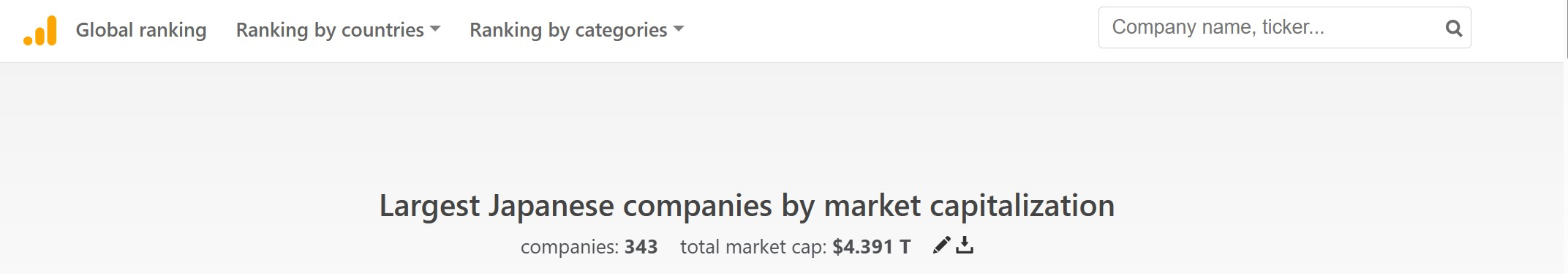The image size is (1568, 274).
Task: Click the magnifier search icon
Action: (1454, 29)
